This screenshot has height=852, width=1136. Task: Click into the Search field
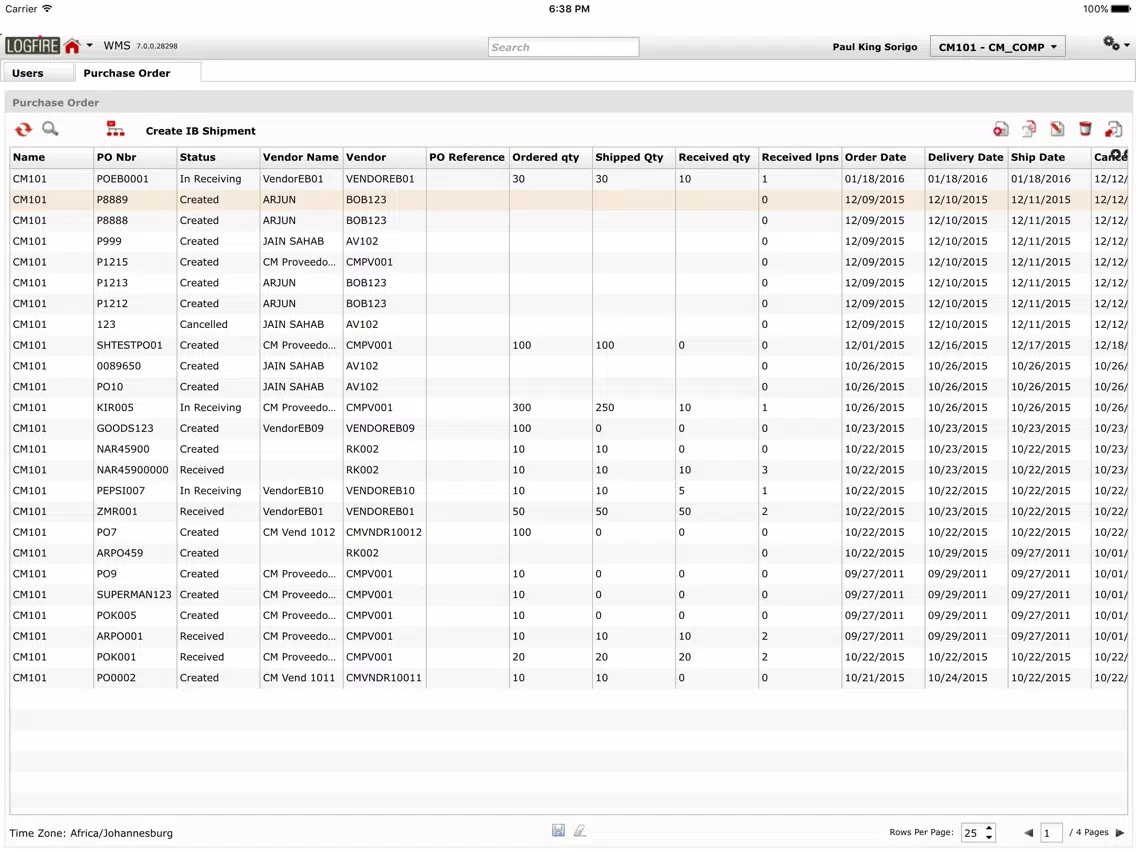563,47
